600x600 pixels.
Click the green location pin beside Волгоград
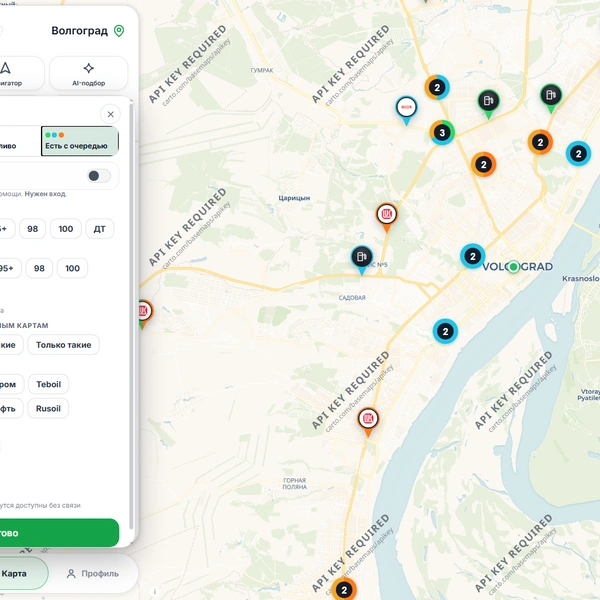(x=119, y=31)
